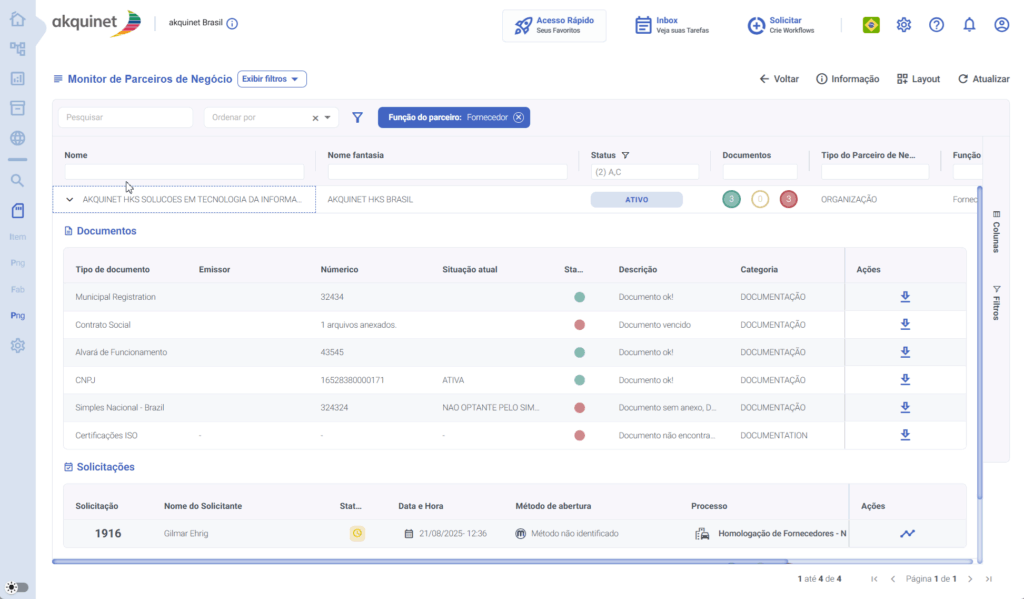Click Homologação de Fornecedores process
The image size is (1024, 599).
[782, 534]
